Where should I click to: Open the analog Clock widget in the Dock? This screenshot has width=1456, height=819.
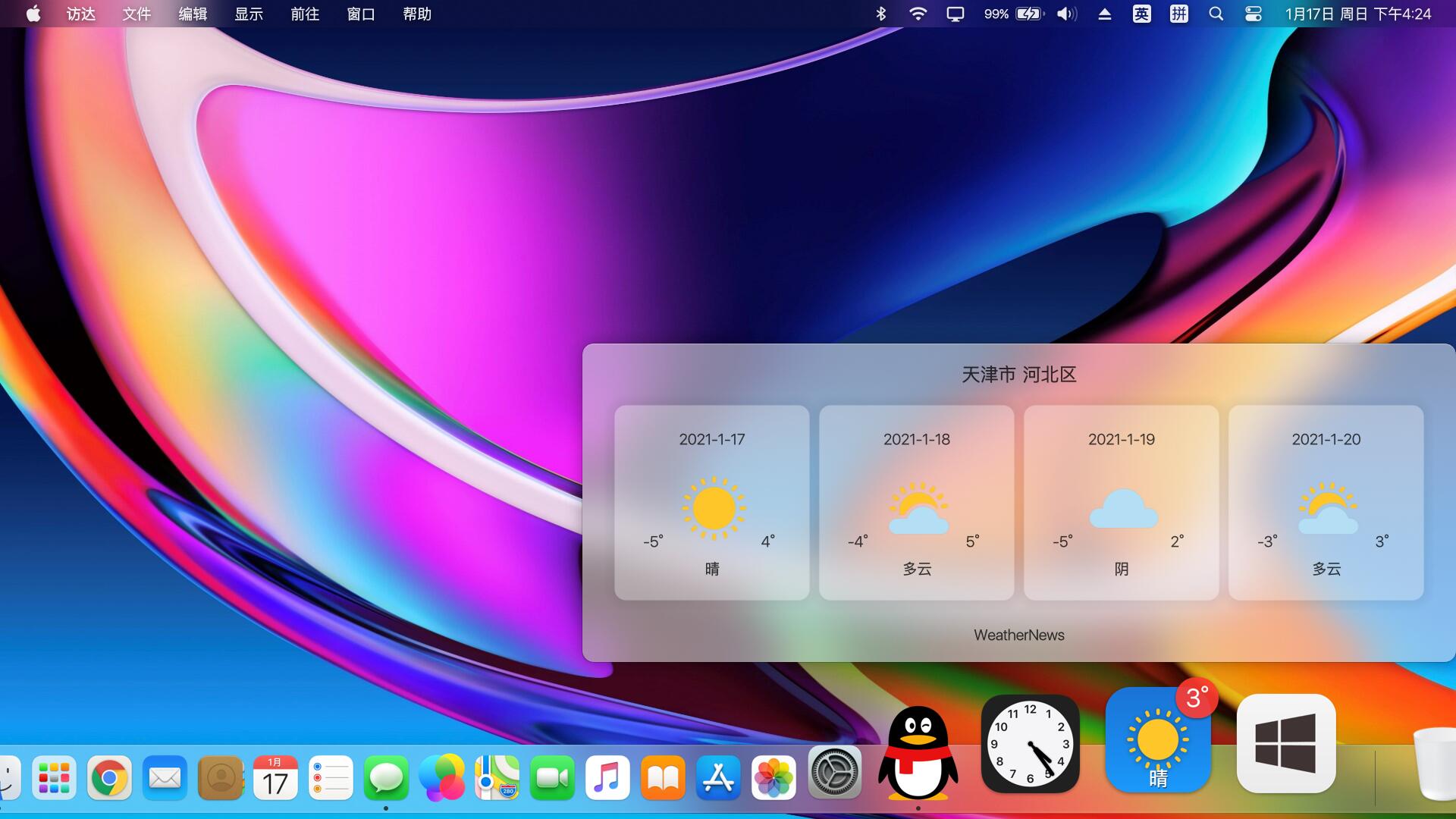tap(1030, 743)
